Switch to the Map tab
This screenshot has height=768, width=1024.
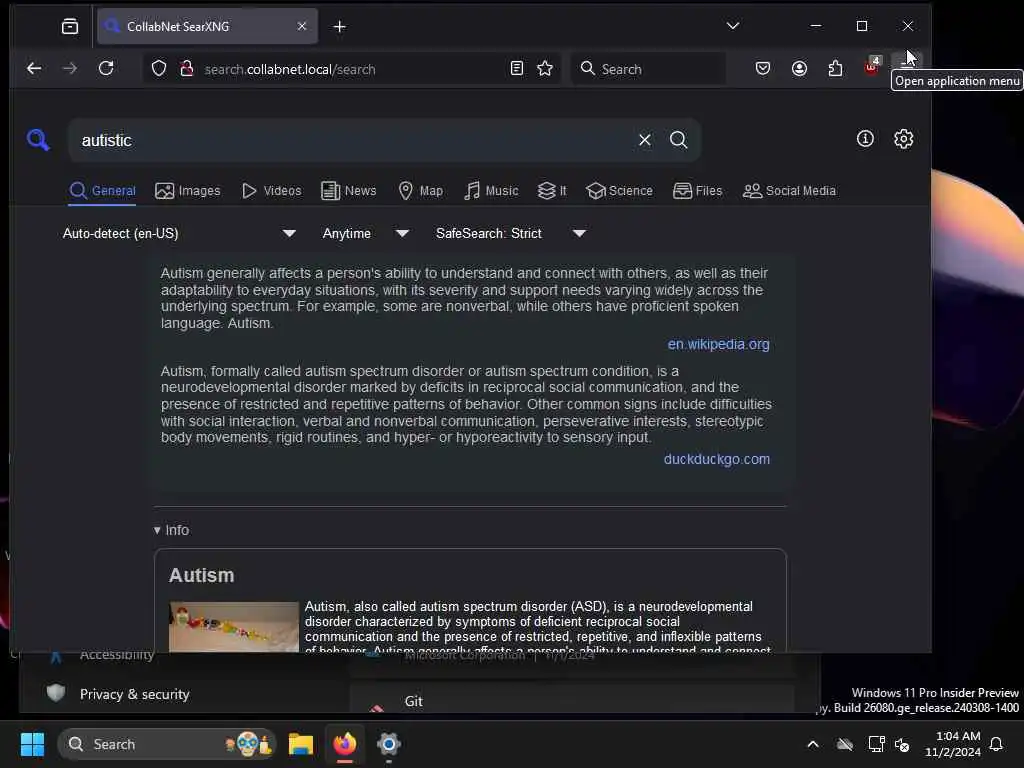click(x=420, y=191)
